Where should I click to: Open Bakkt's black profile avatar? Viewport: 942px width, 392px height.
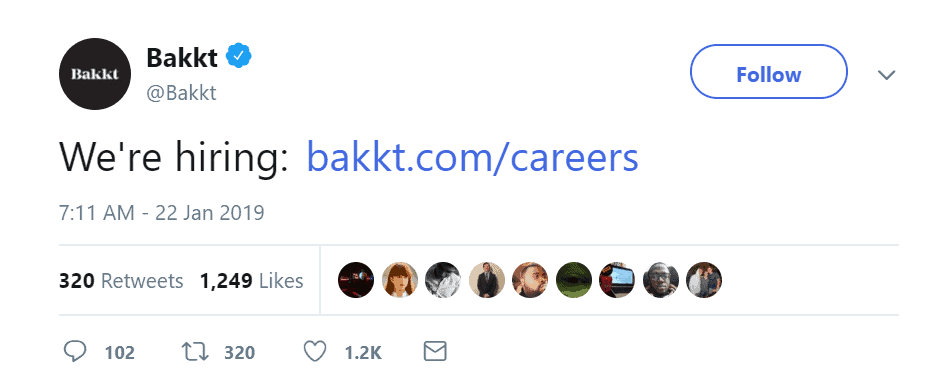click(x=95, y=74)
